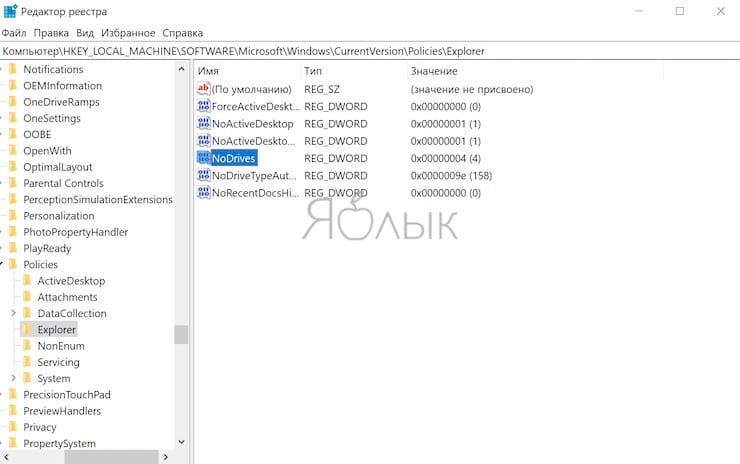This screenshot has width=740, height=464.
Task: Click the PrecisionTouchPad folder icon
Action: [13, 395]
